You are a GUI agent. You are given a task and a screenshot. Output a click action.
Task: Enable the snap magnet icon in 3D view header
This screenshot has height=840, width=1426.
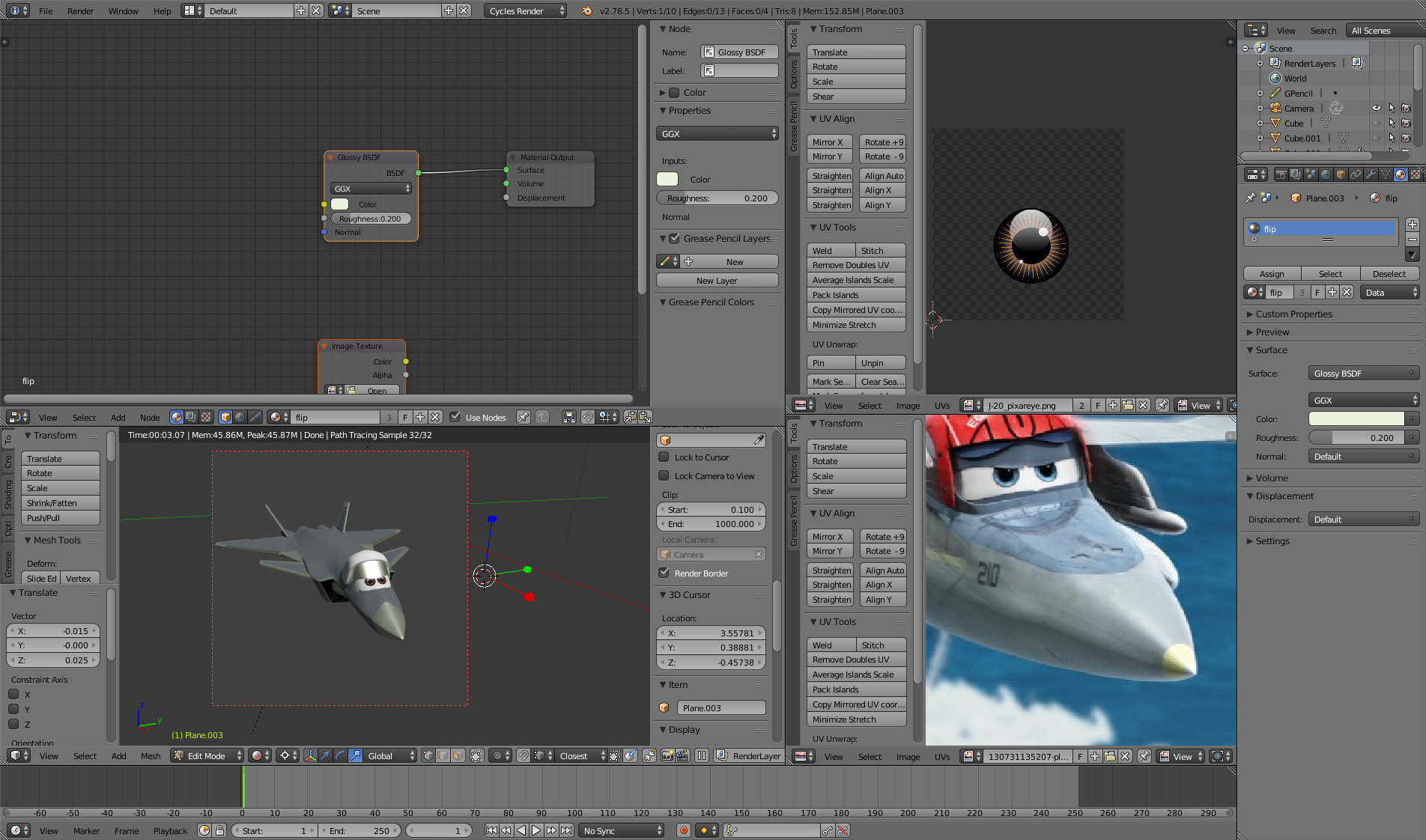[524, 756]
